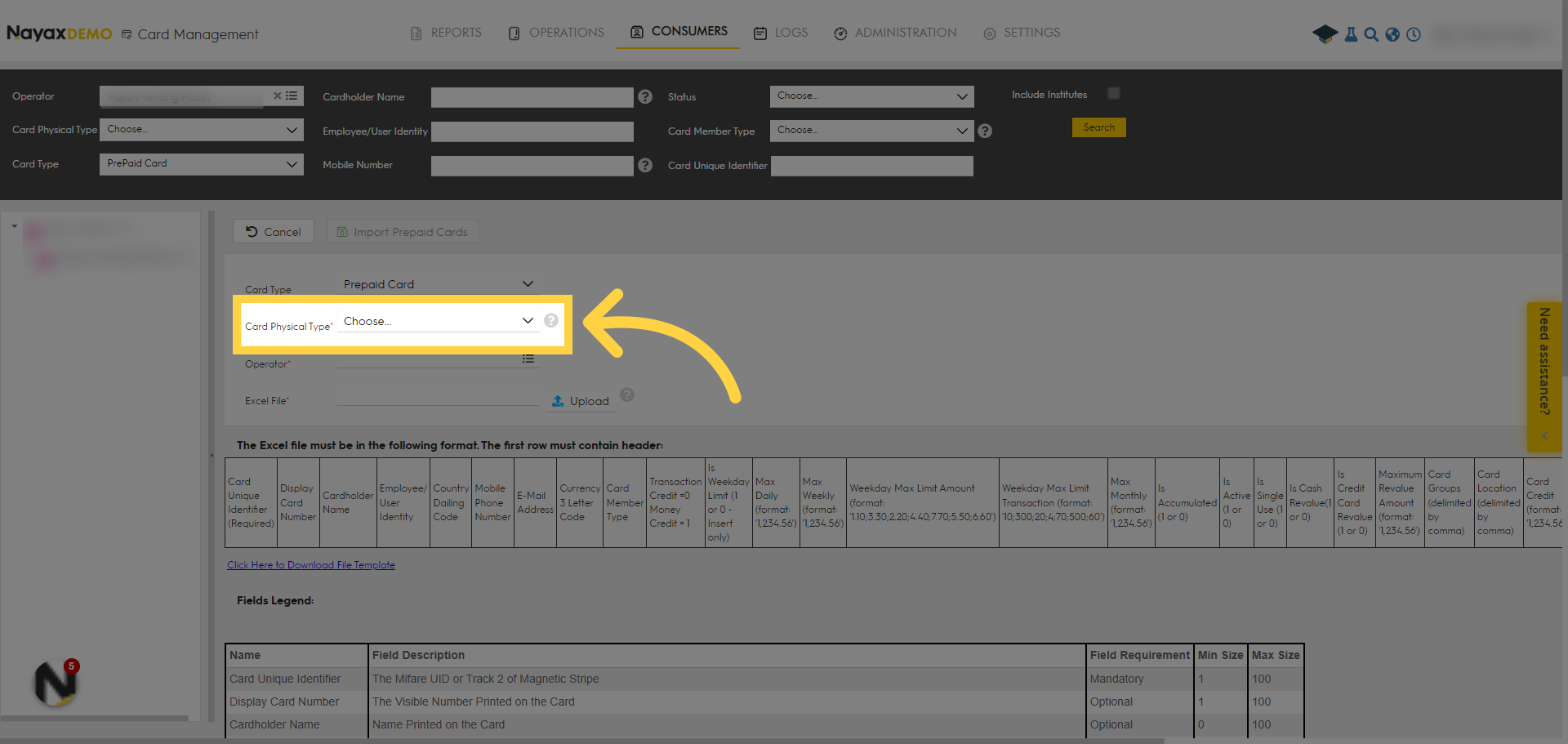
Task: Click the Excel File path field
Action: pos(439,397)
